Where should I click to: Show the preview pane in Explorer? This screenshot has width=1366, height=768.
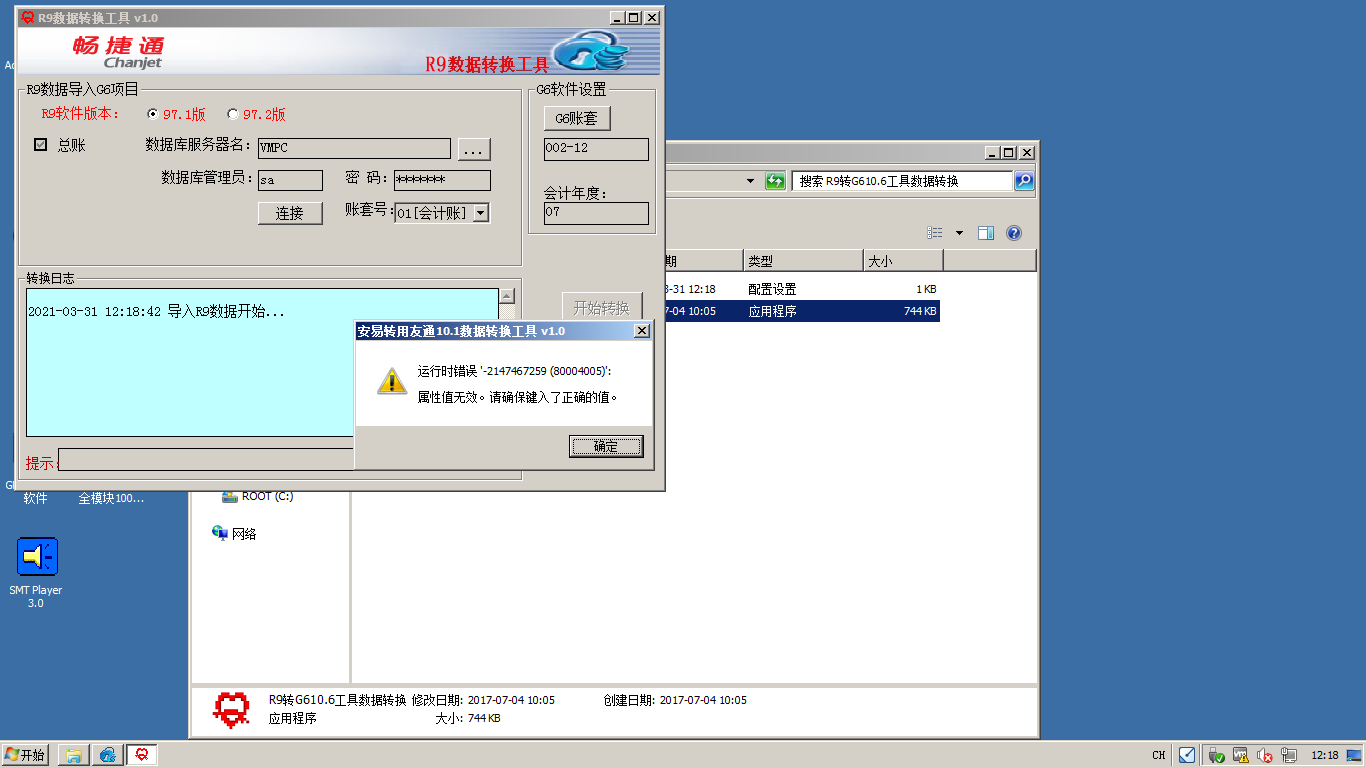point(986,233)
